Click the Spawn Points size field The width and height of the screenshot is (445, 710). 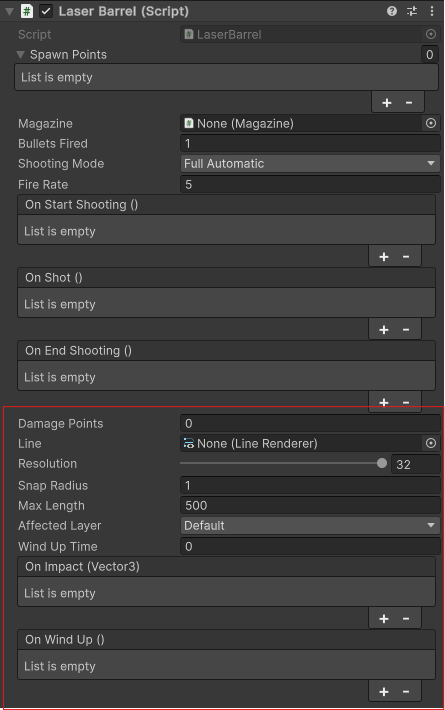(430, 55)
